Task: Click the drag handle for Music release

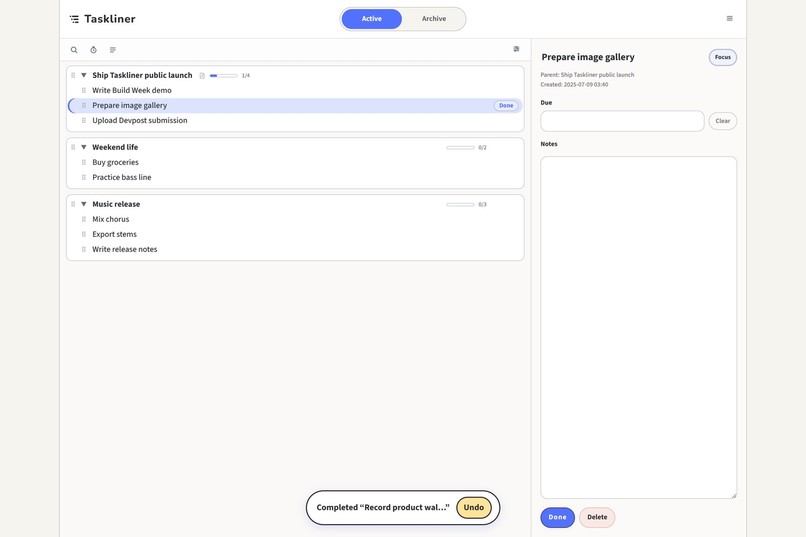Action: pyautogui.click(x=73, y=204)
